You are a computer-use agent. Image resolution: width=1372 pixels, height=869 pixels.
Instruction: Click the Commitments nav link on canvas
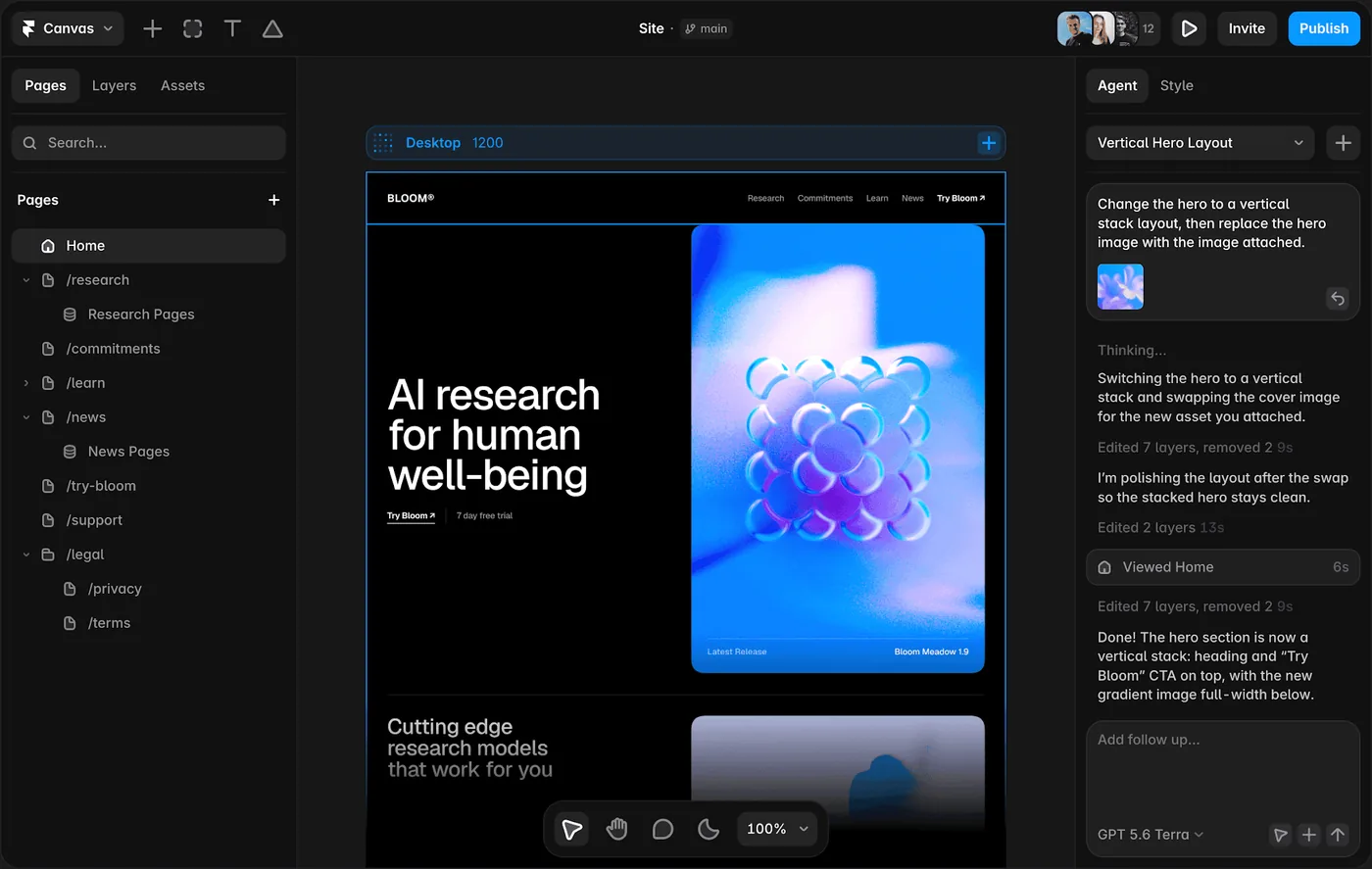click(825, 198)
